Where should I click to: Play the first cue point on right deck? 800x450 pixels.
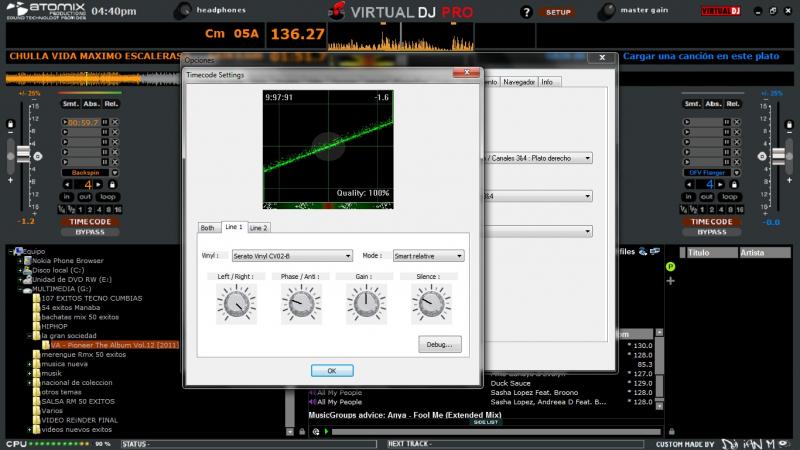pos(687,122)
